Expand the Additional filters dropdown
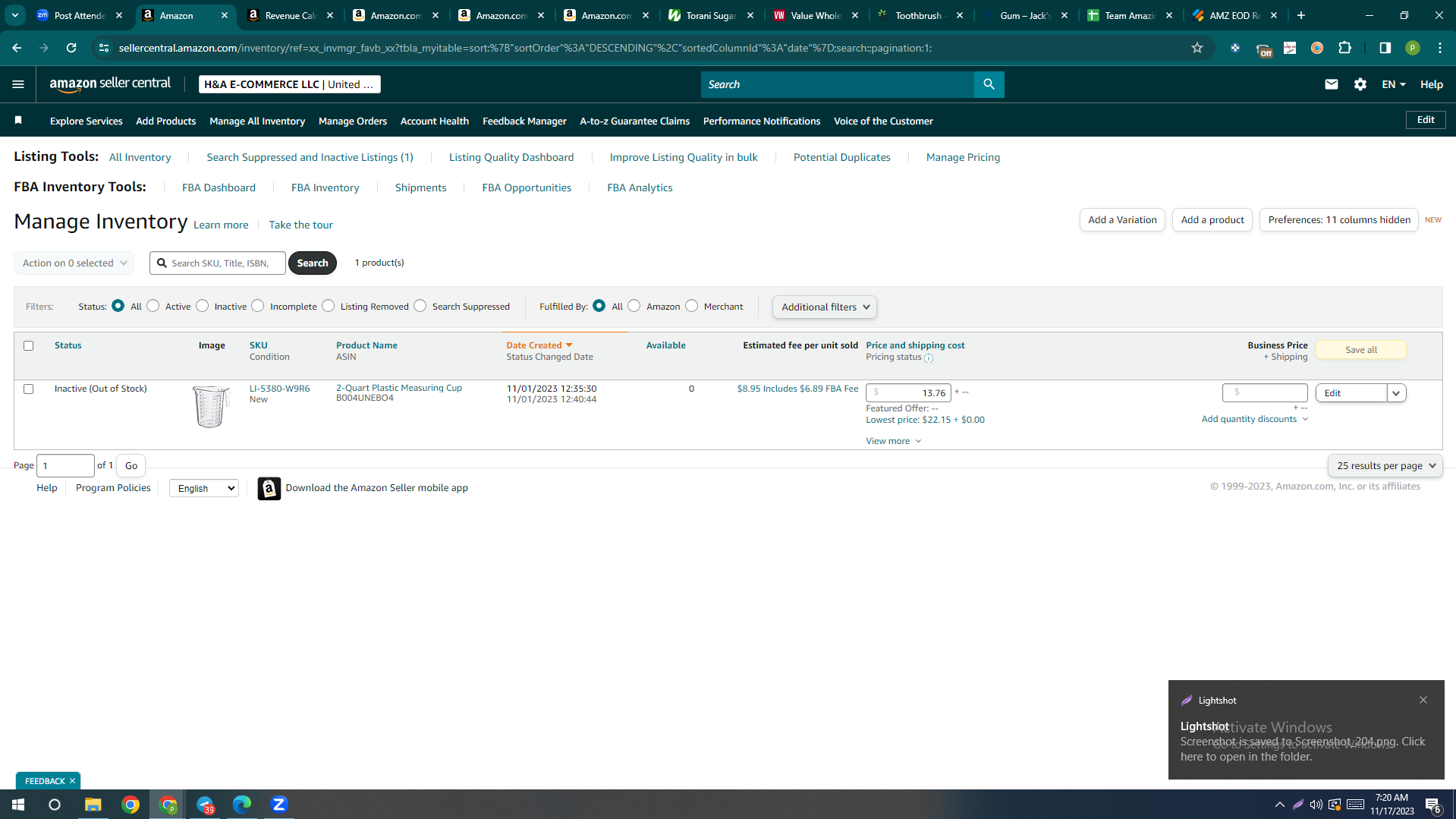 [825, 307]
